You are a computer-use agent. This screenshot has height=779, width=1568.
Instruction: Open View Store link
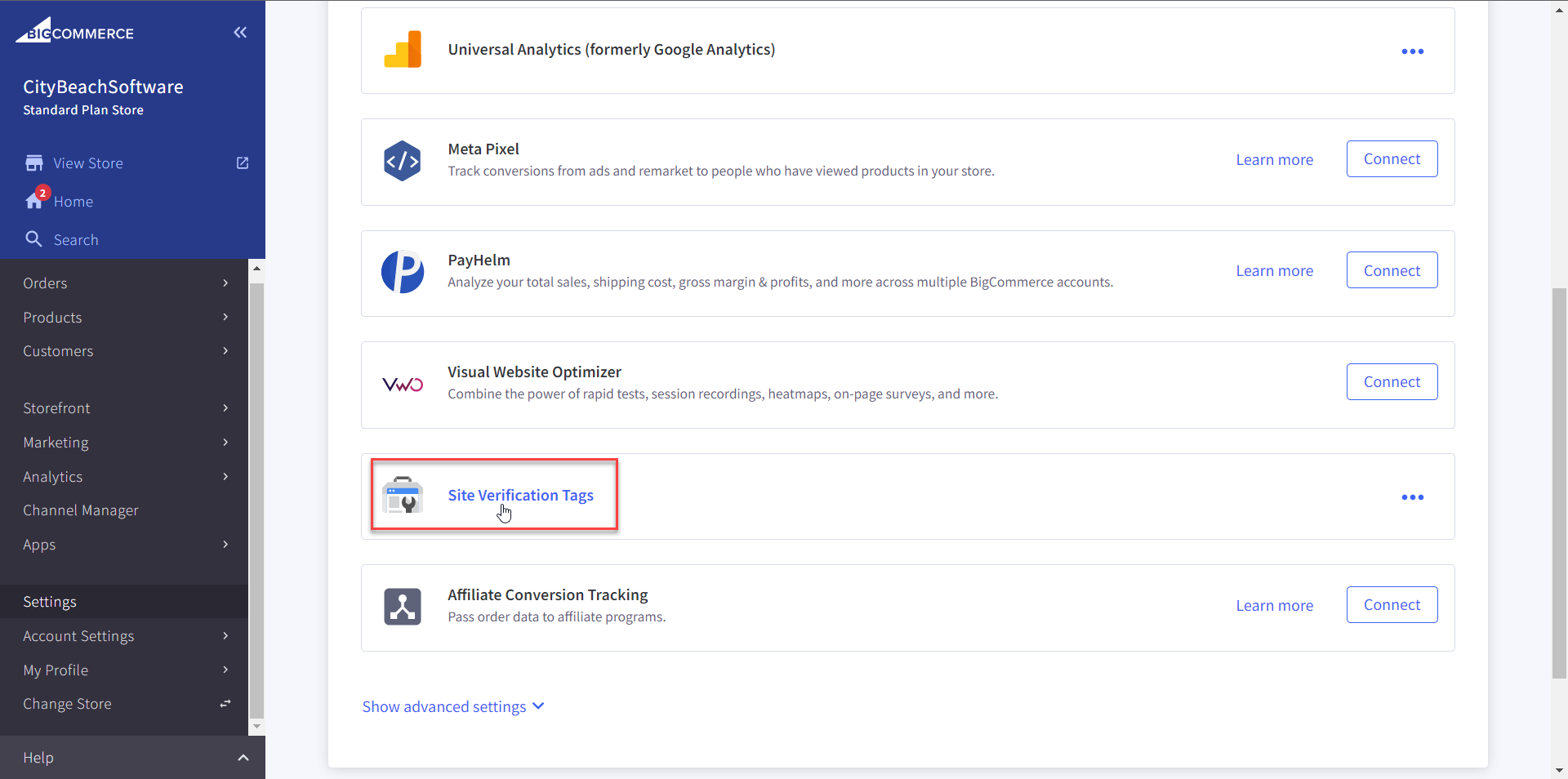point(88,163)
